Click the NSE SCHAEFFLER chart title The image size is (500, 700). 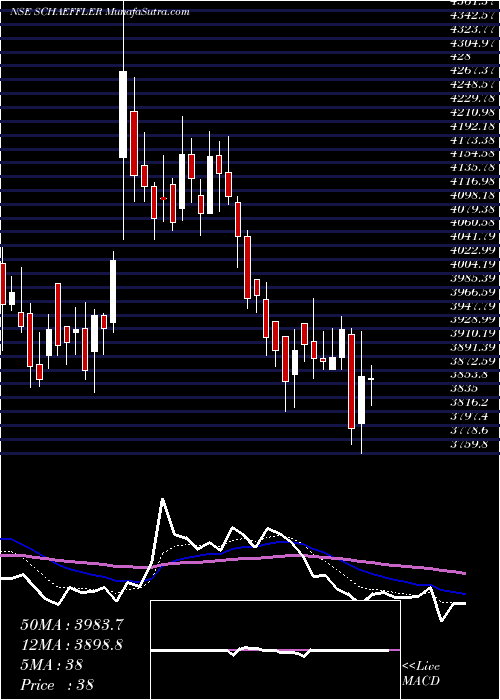100,12
